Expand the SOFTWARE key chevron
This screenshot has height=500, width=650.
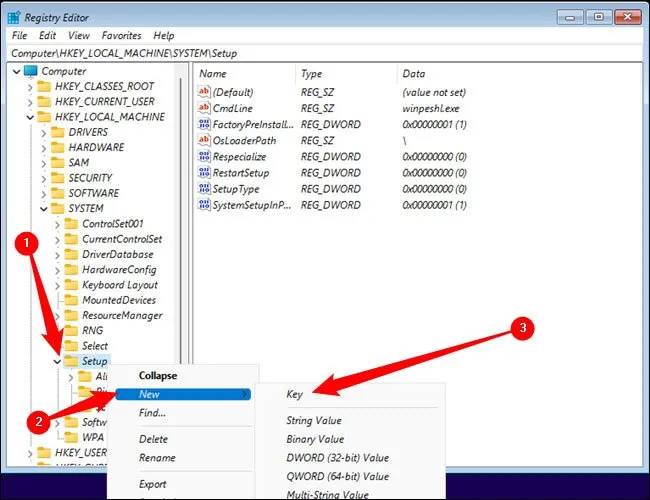[42, 193]
